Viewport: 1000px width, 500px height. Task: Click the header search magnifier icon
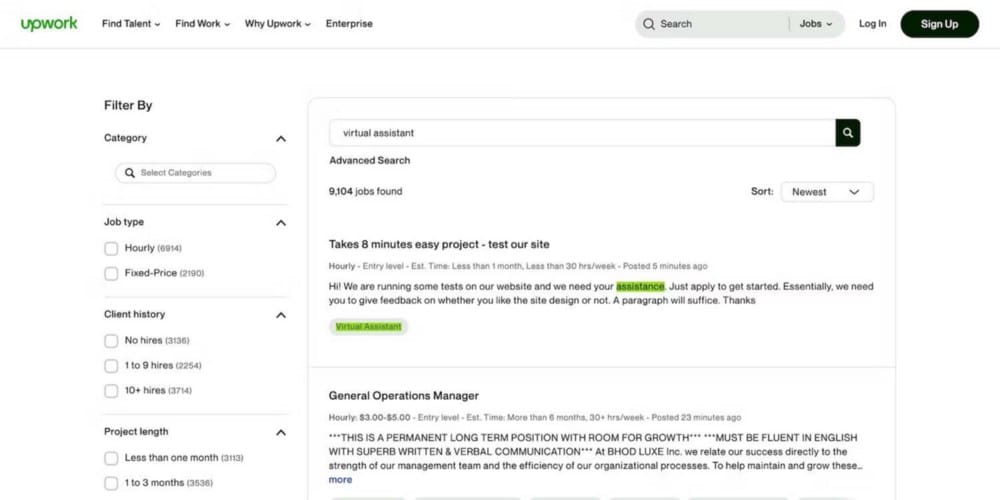(x=649, y=24)
